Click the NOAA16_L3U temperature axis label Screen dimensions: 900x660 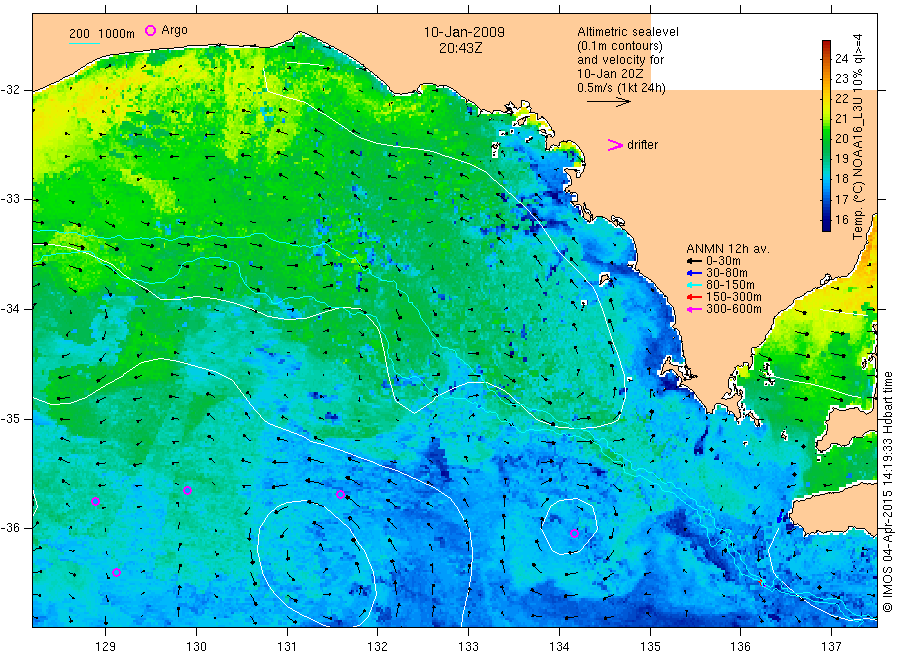858,137
